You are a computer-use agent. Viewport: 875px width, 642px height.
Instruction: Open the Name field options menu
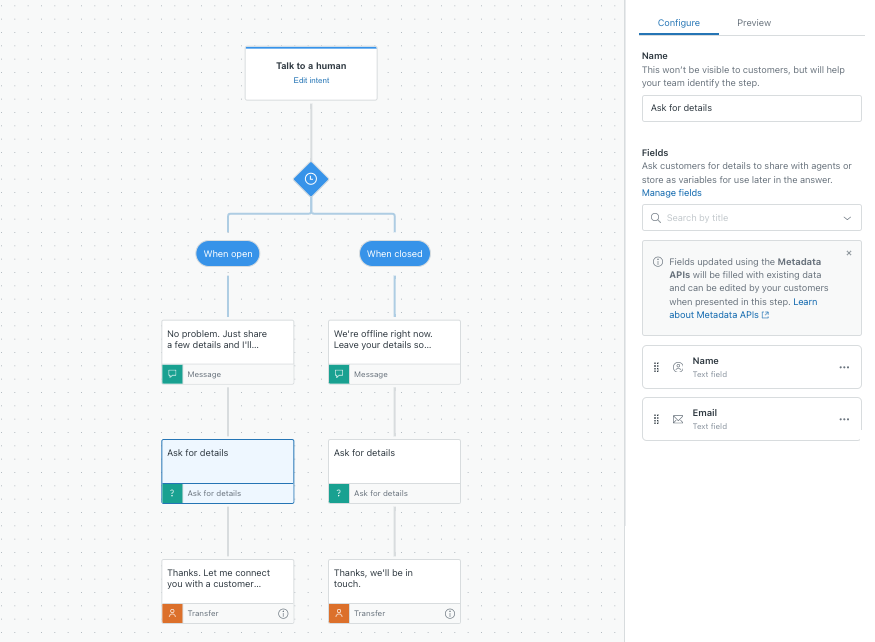[844, 367]
